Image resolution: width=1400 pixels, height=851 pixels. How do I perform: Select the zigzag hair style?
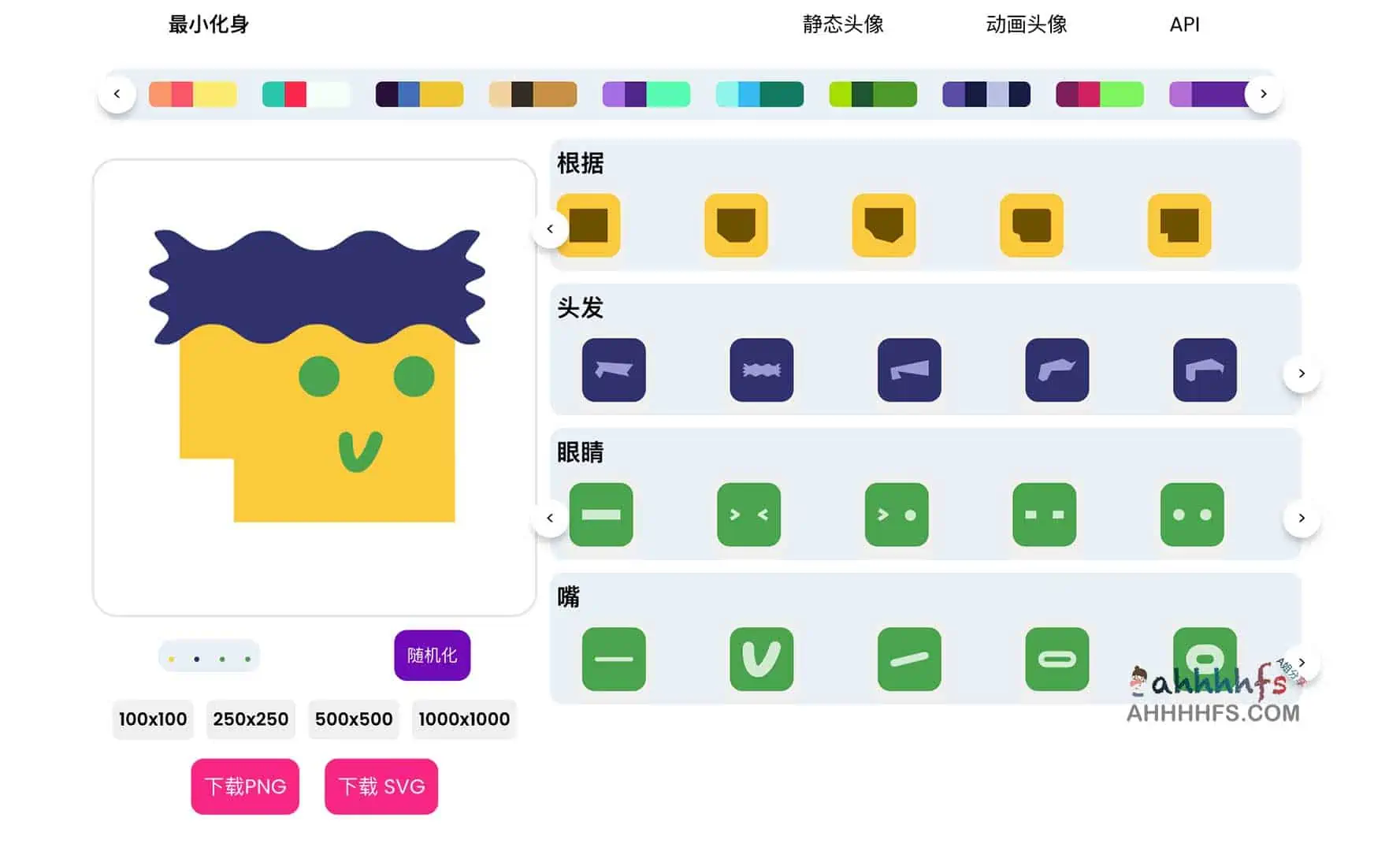[x=761, y=370]
